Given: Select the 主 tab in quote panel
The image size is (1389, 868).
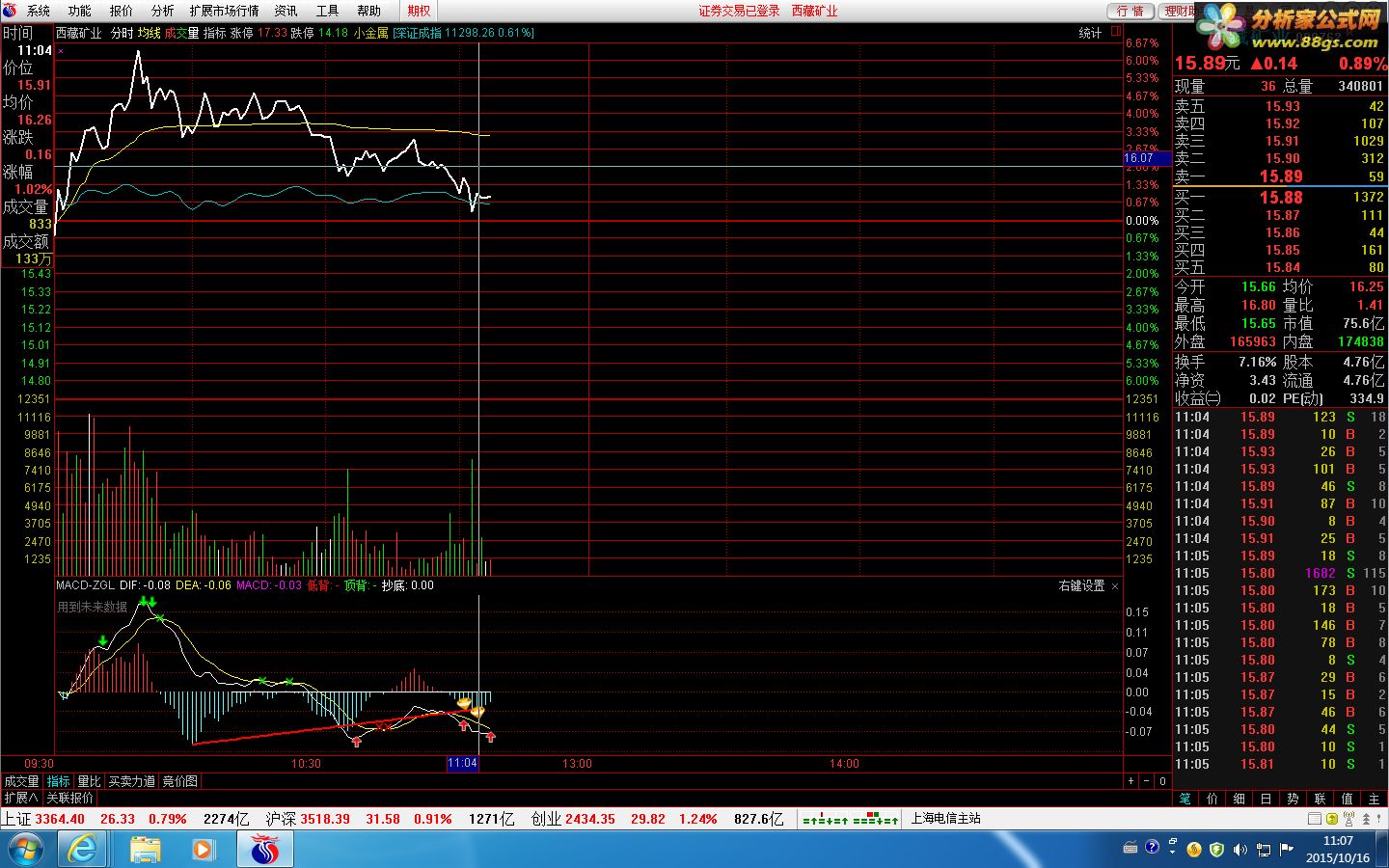Looking at the screenshot, I should [x=1374, y=799].
